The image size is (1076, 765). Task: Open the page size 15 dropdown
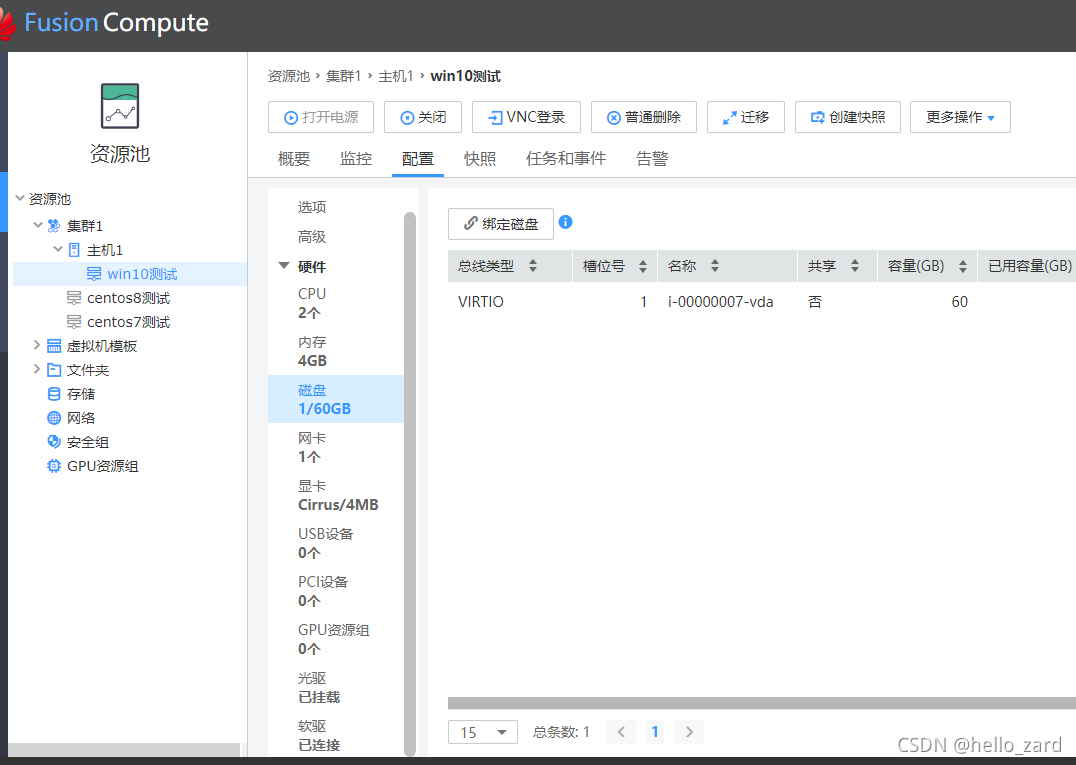coord(482,732)
